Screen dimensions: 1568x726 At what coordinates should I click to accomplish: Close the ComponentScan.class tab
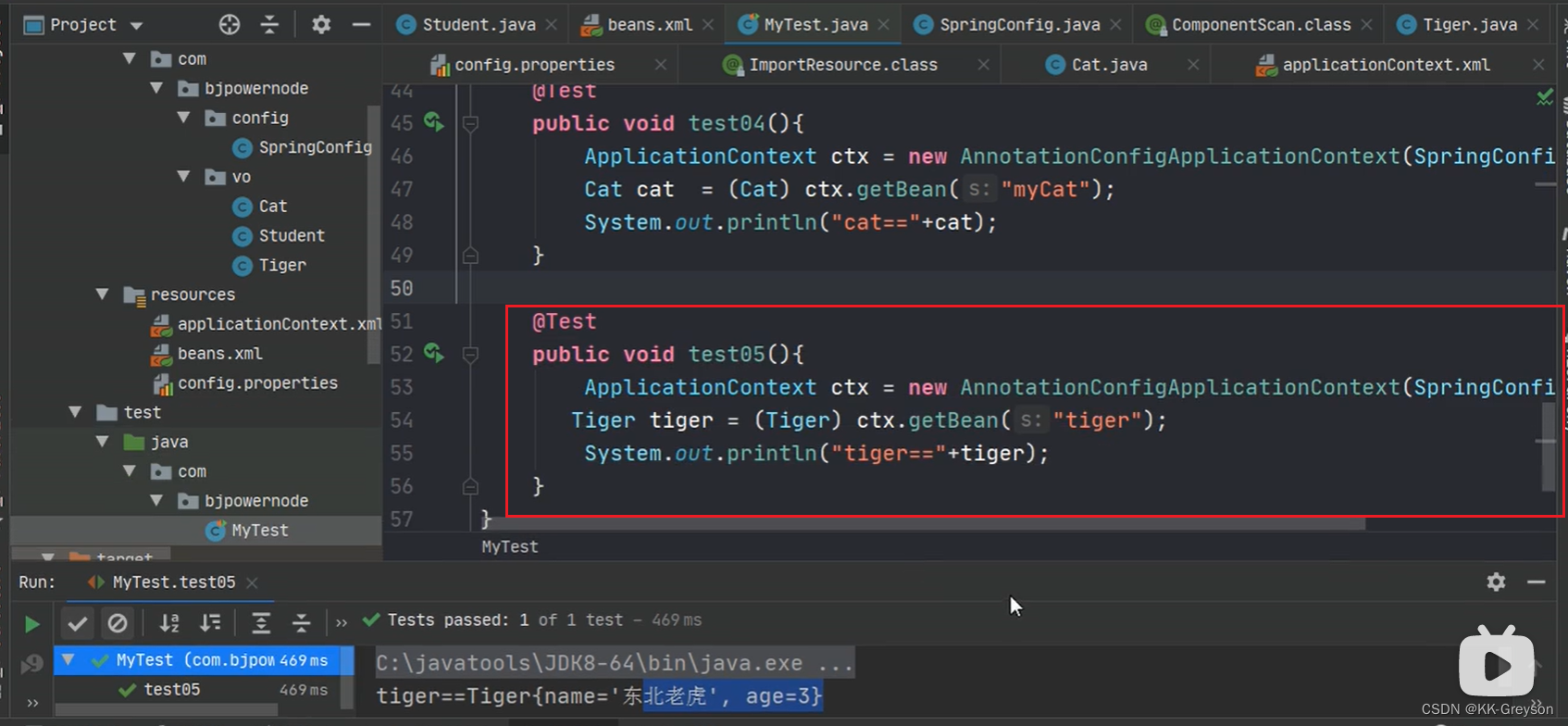1367,25
